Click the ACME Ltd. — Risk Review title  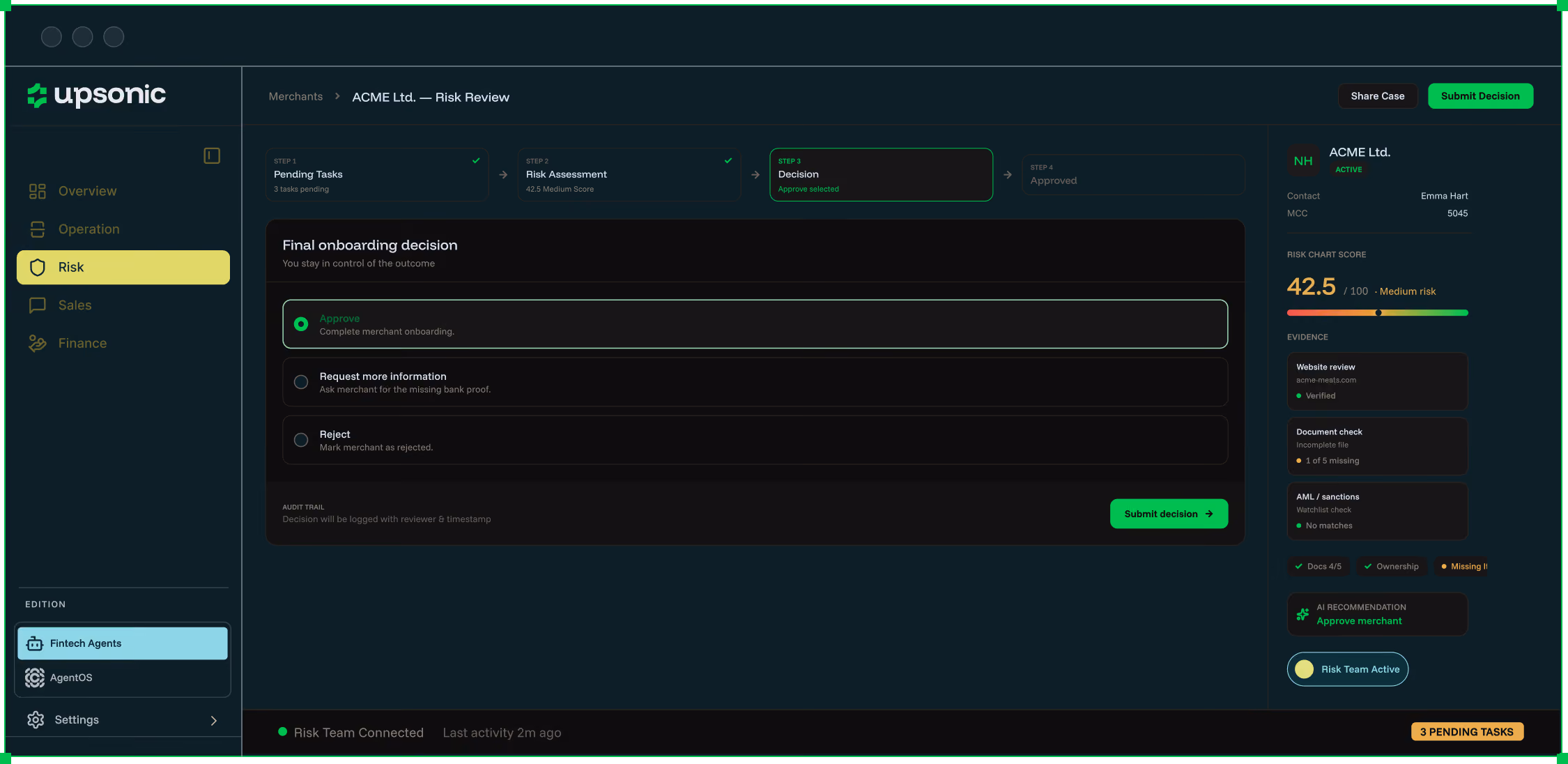(x=431, y=98)
